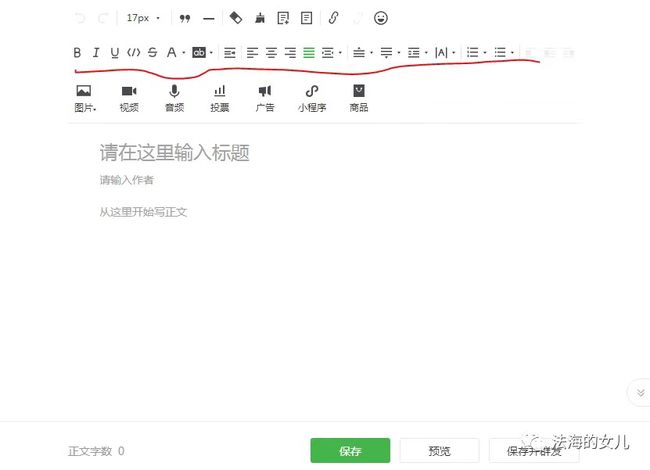The image size is (650, 470).
Task: Click the unordered list icon
Action: pyautogui.click(x=500, y=53)
